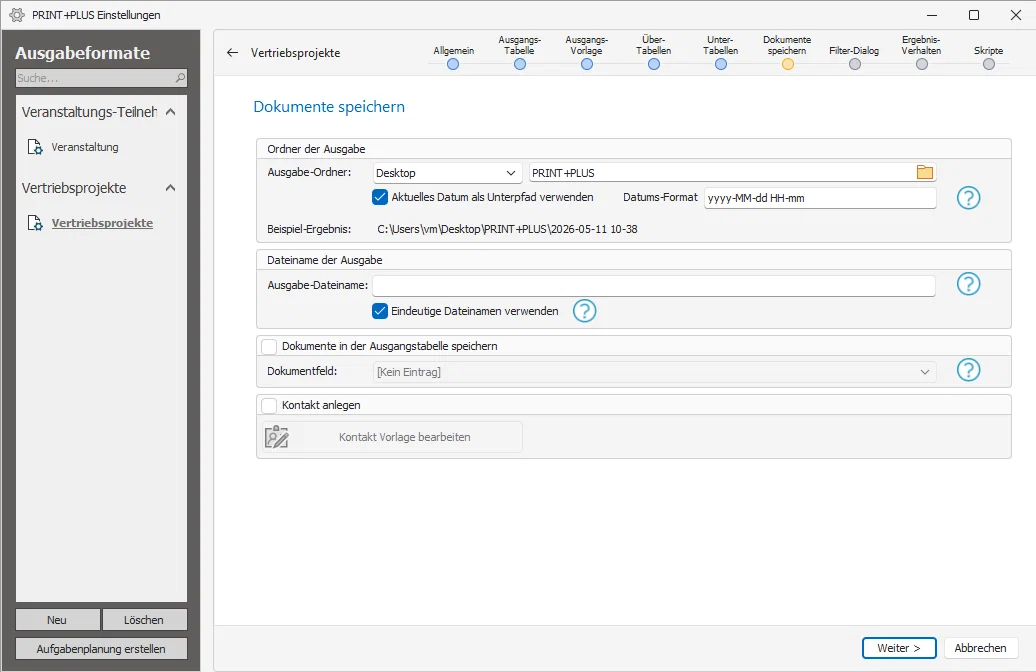The height and width of the screenshot is (672, 1036).
Task: Click help icon next to Eindeutige Dateinamen
Action: 584,311
